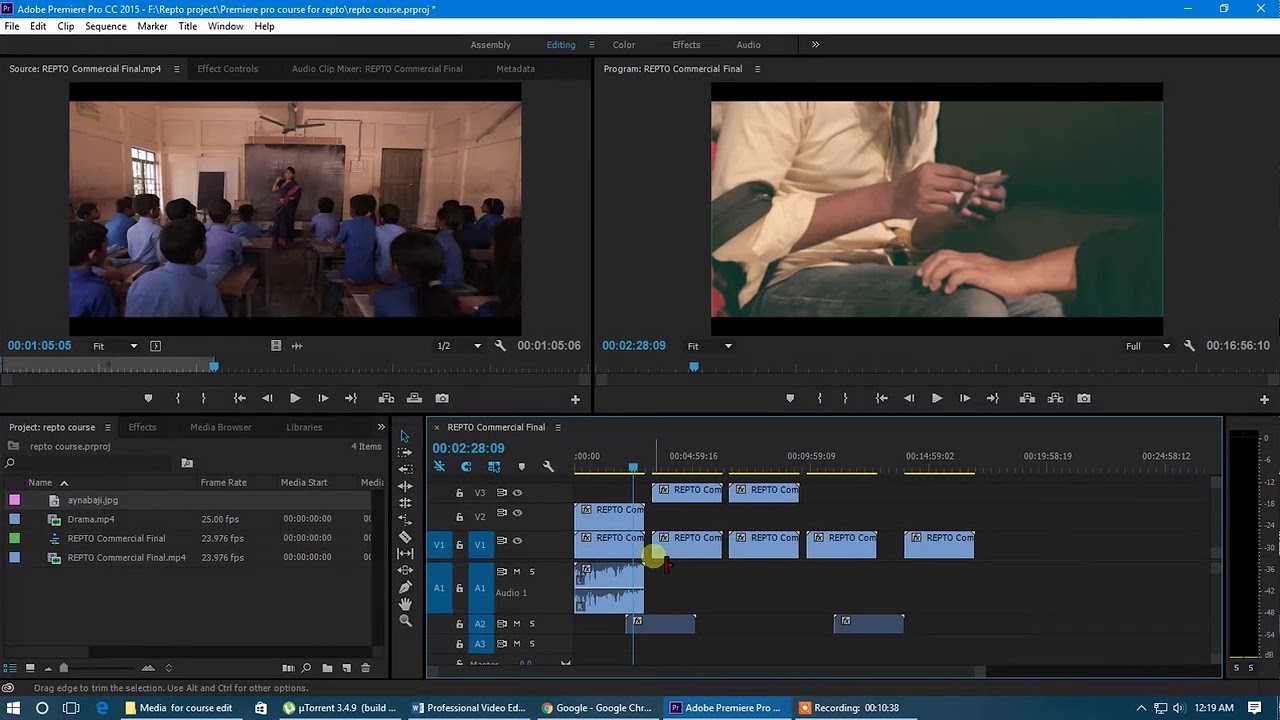Switch Project panel to list view
Screen dimensions: 1280x720
(x=11, y=668)
